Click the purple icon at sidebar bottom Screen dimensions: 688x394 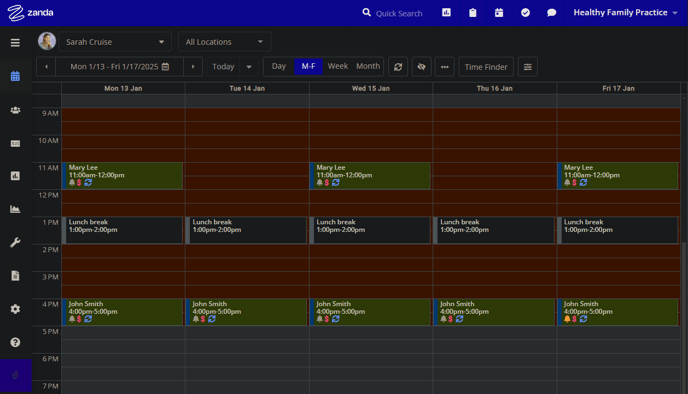point(16,375)
